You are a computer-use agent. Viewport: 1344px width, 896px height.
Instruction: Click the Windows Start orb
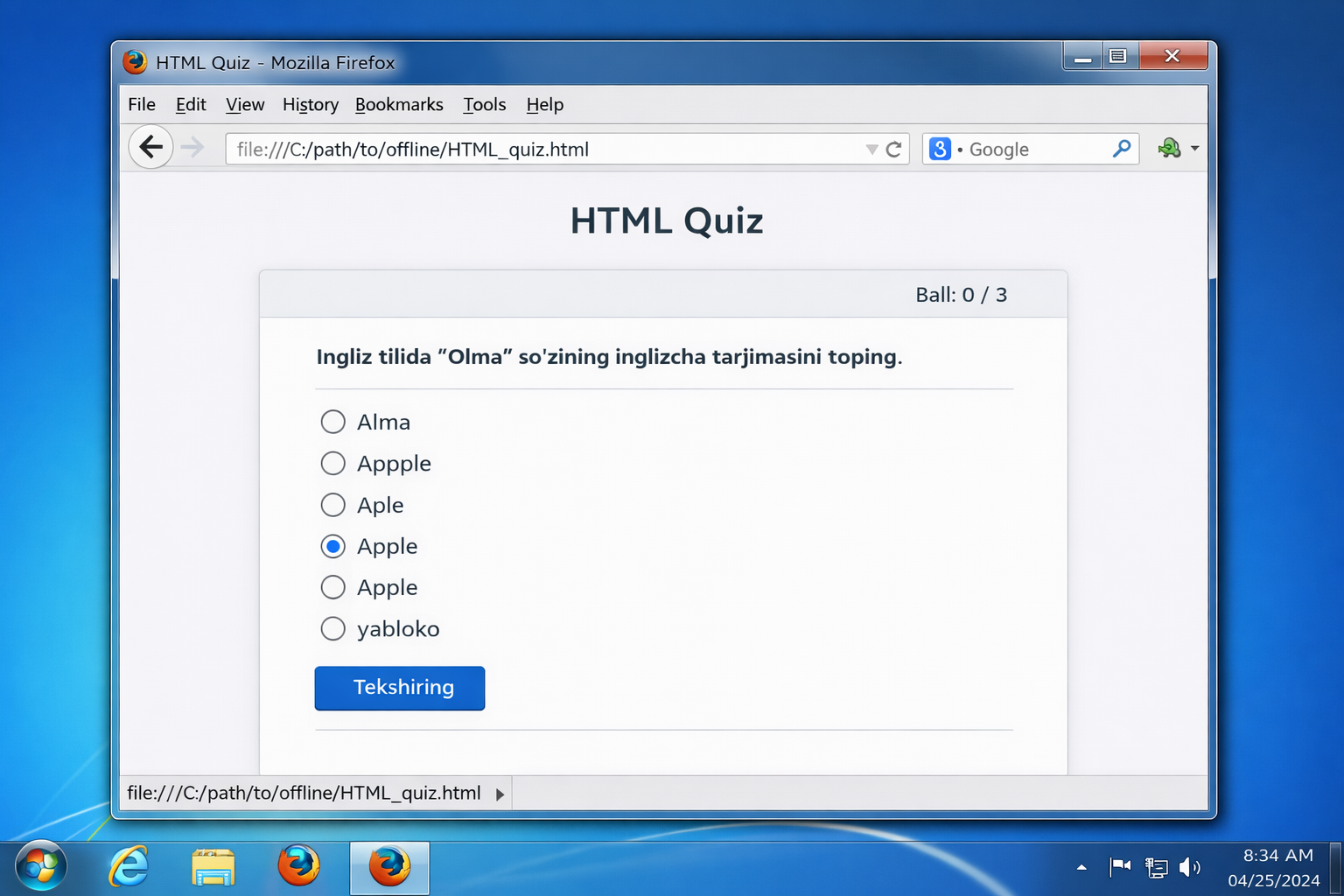click(x=40, y=867)
